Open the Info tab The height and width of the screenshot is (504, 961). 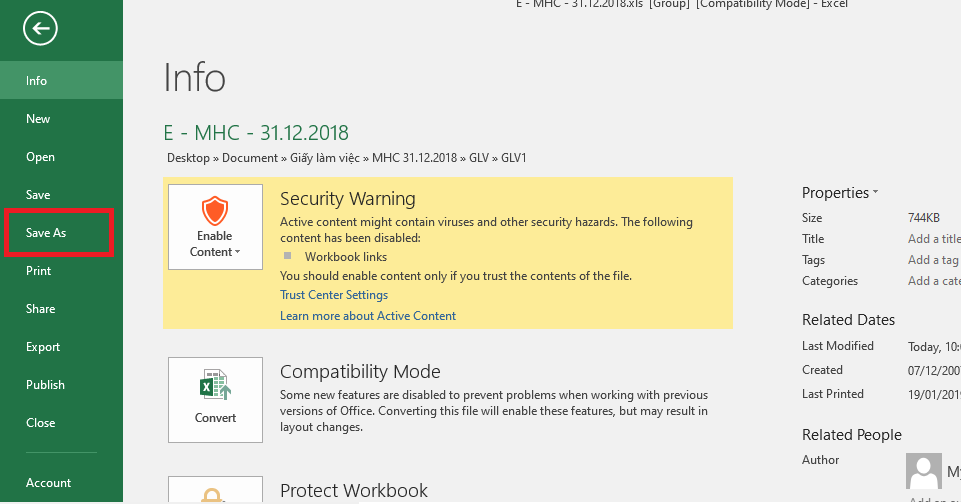(37, 81)
